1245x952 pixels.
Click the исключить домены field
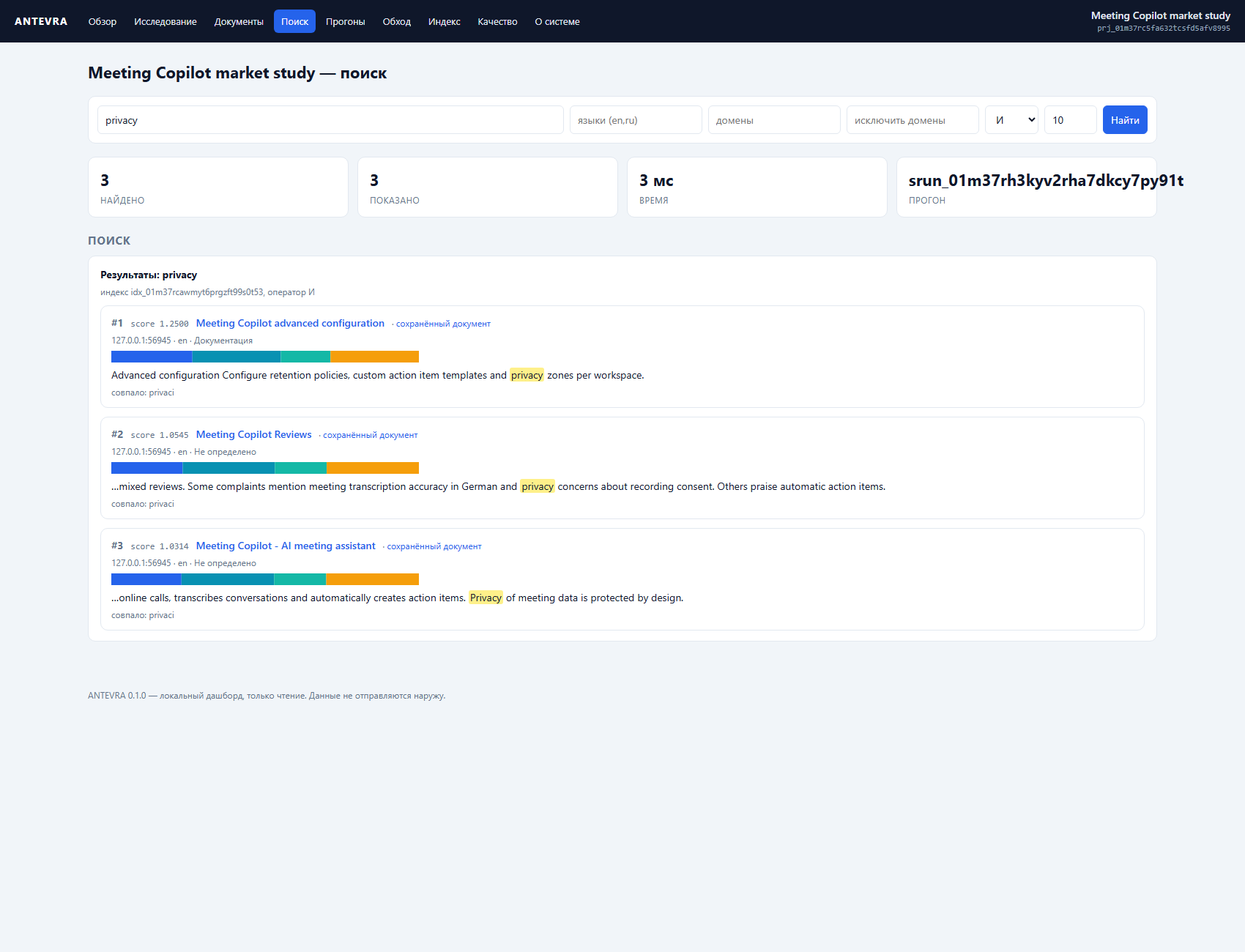(x=913, y=120)
